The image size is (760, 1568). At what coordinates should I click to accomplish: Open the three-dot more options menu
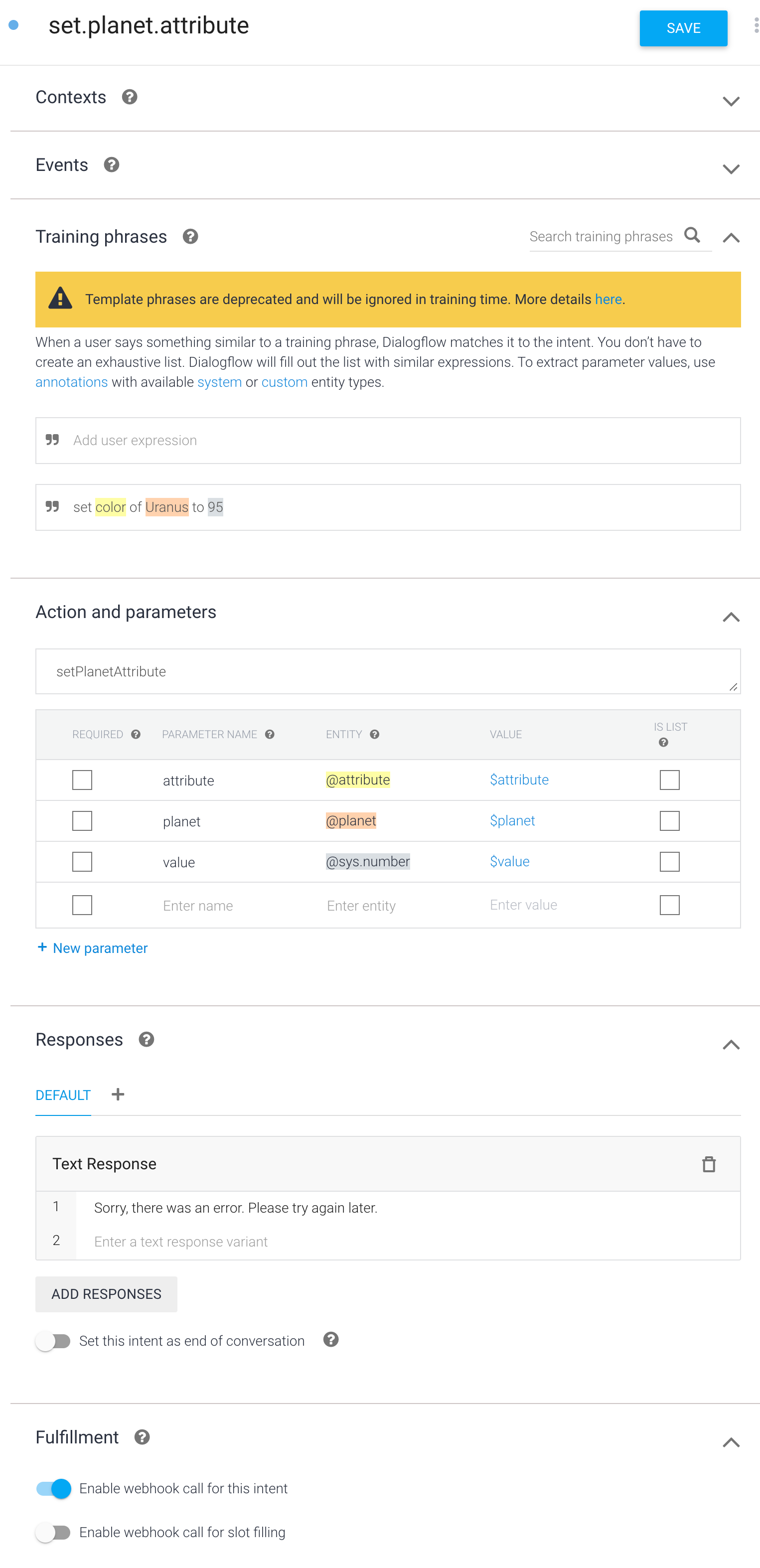pyautogui.click(x=756, y=25)
